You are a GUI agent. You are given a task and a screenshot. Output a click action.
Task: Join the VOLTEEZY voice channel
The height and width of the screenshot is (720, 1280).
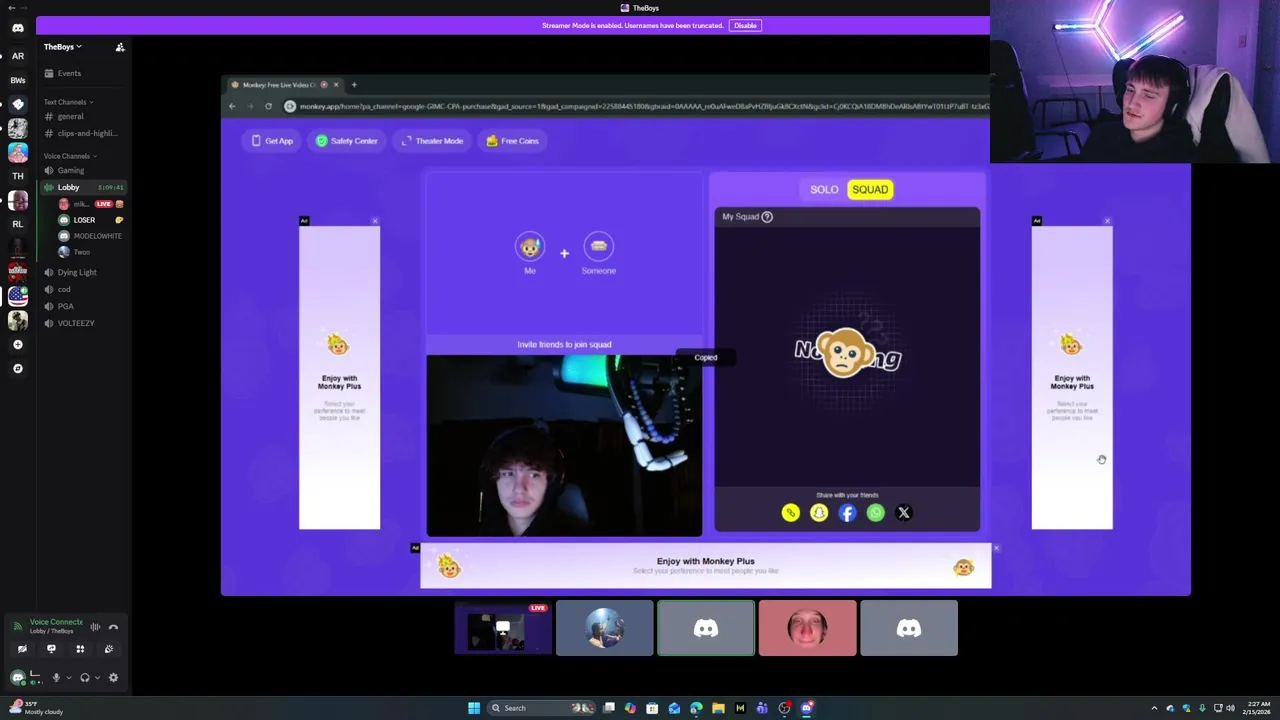(84, 323)
